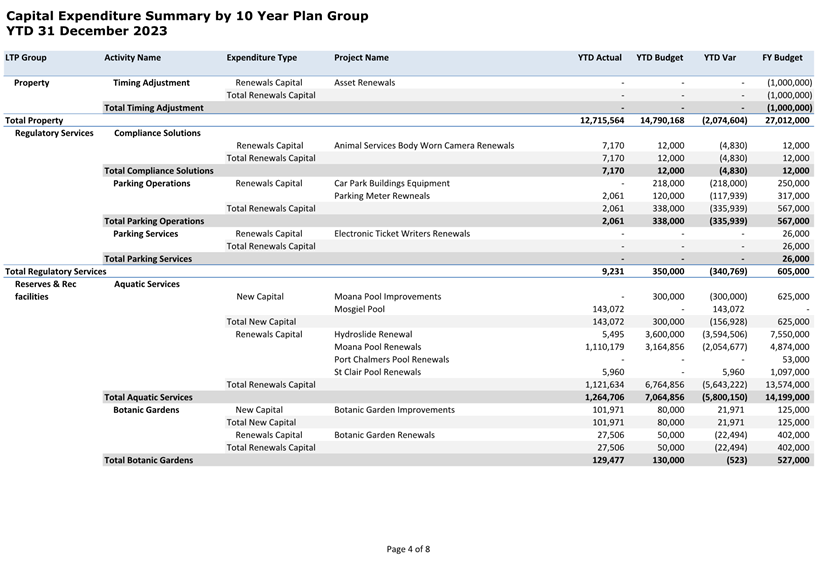Click the 'Asset Renewals' project name

(x=364, y=83)
